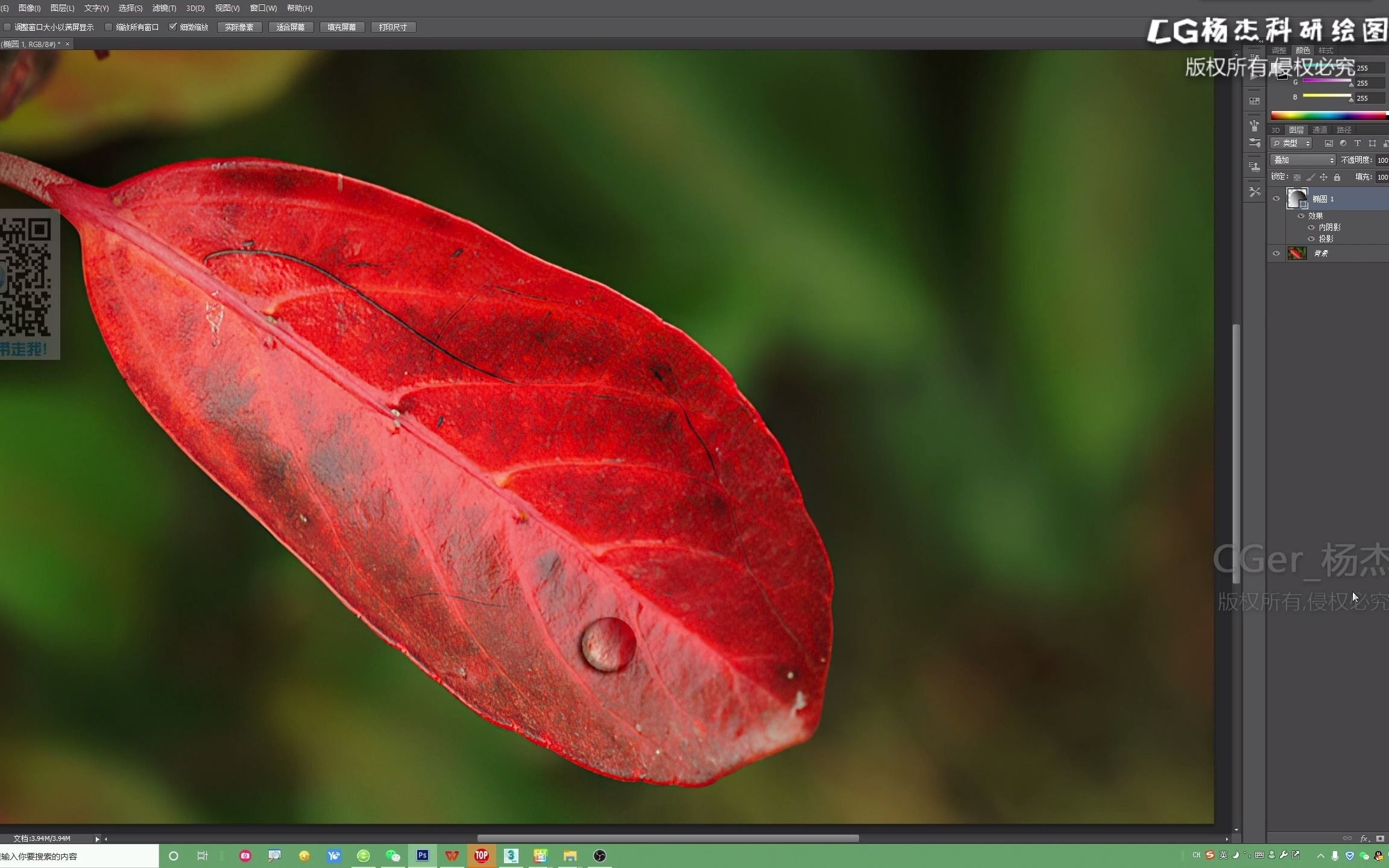
Task: Click the 打印尺寸 button
Action: click(x=393, y=27)
